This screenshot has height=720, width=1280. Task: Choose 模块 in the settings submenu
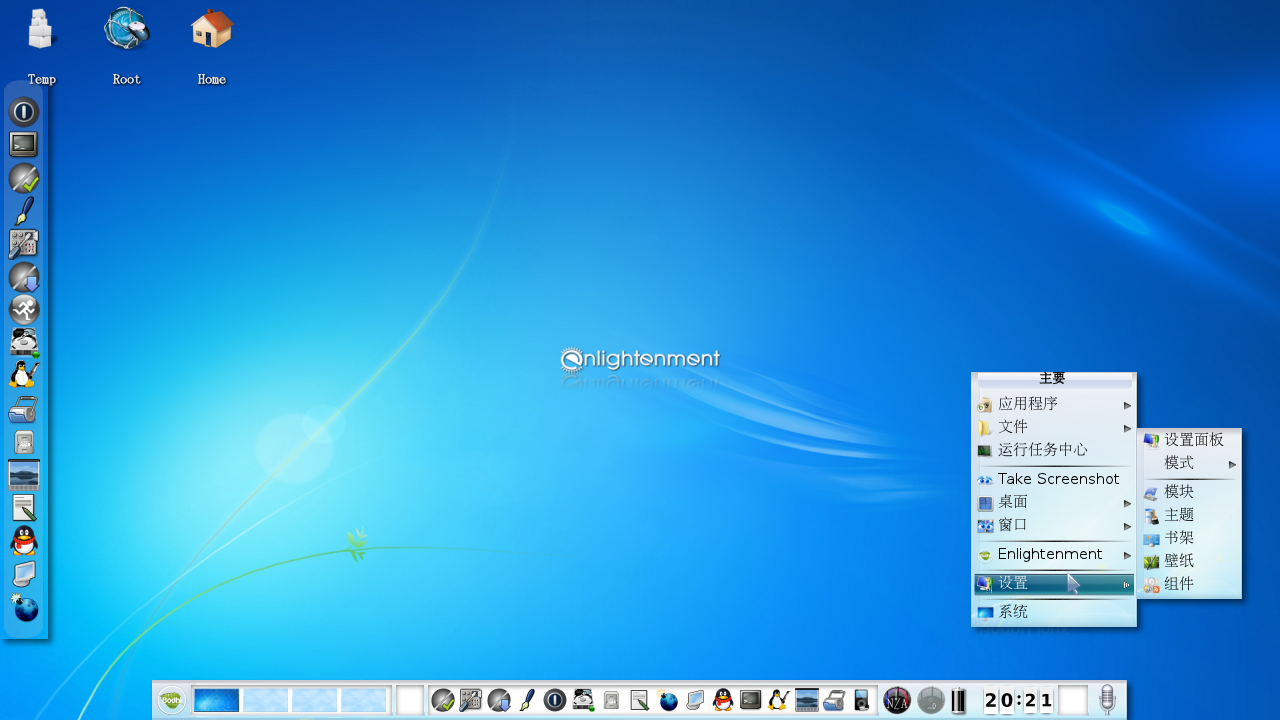[x=1190, y=492]
